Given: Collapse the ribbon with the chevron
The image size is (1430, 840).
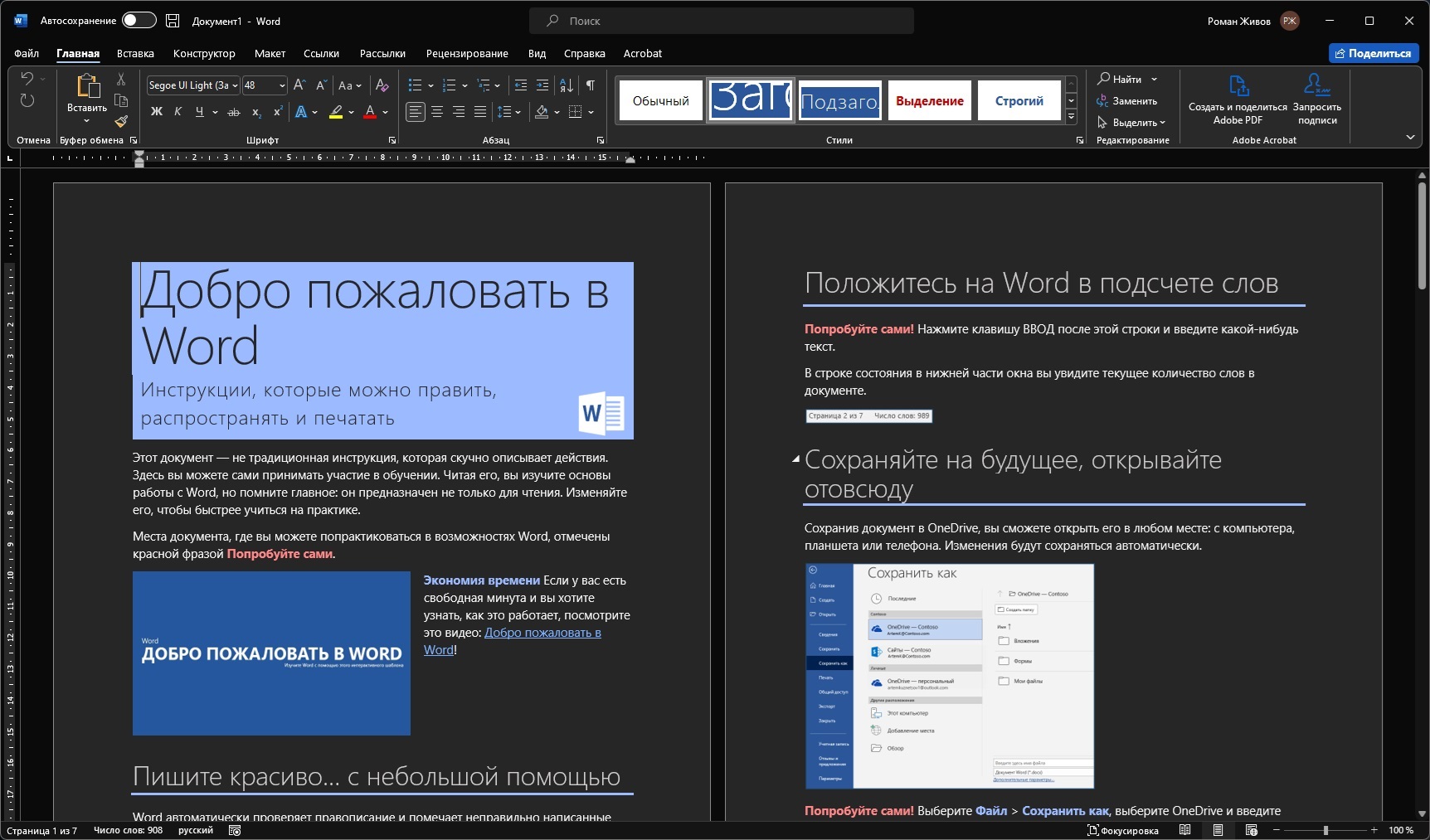Looking at the screenshot, I should point(1410,138).
